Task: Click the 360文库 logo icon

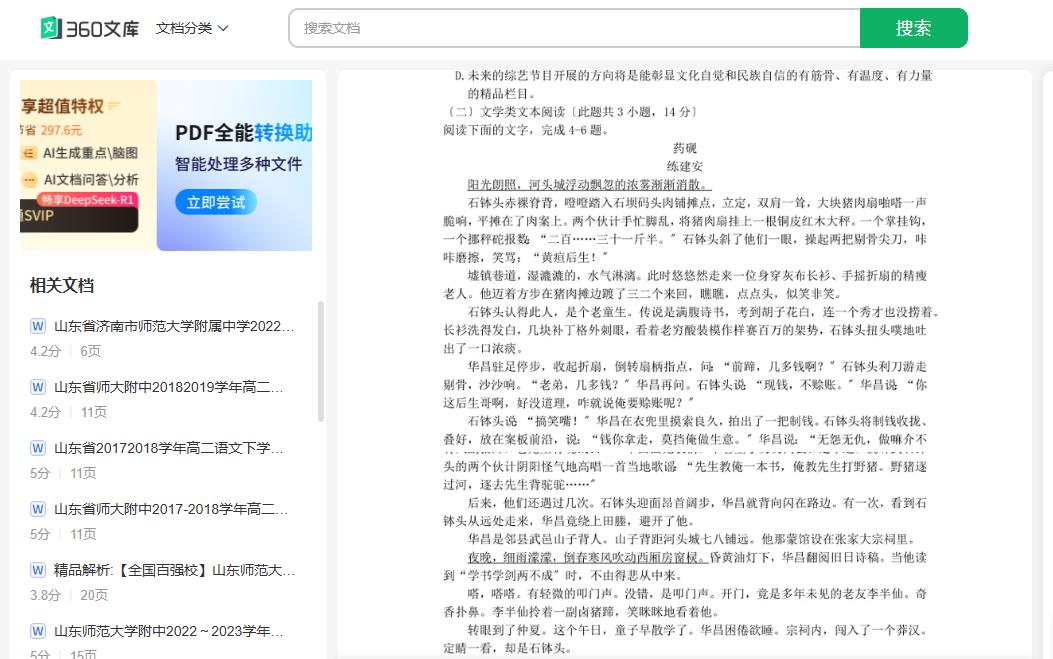Action: (x=51, y=28)
